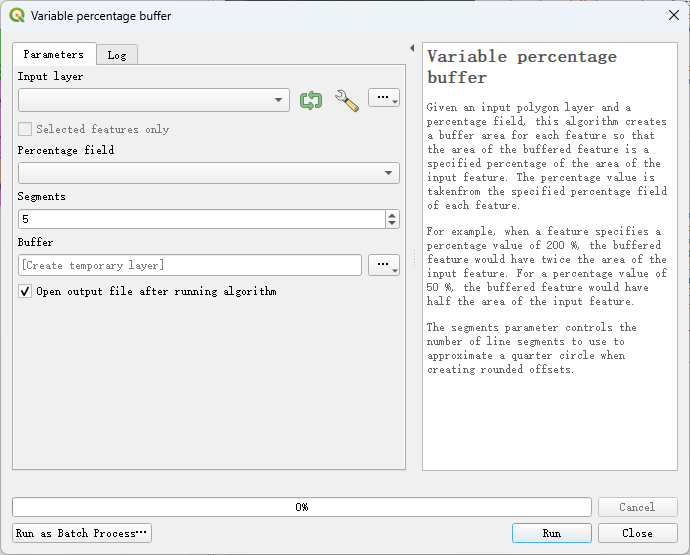
Task: Click the Cancel button
Action: pos(638,507)
